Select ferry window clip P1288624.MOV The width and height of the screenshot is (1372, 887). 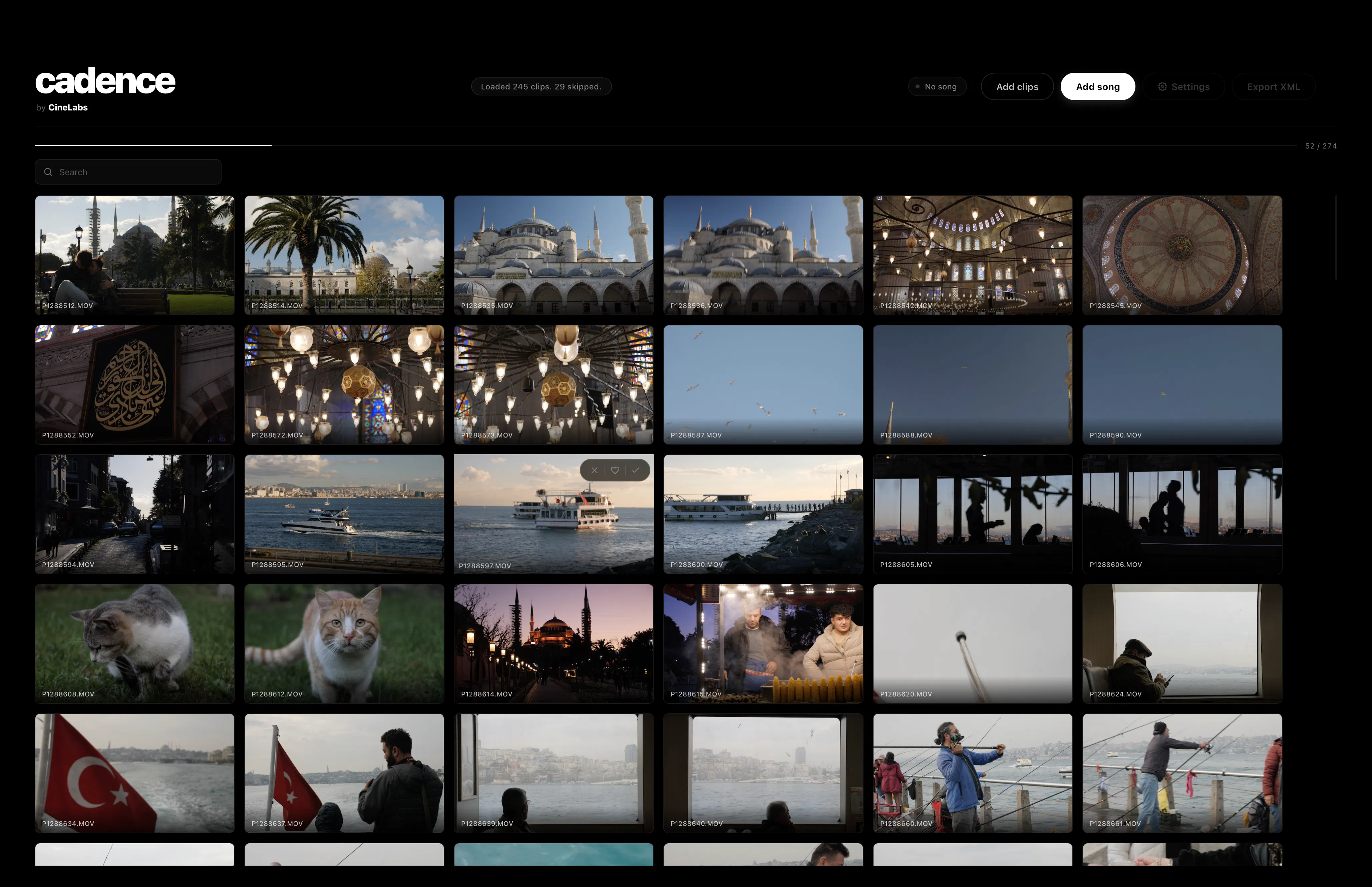pyautogui.click(x=1182, y=644)
